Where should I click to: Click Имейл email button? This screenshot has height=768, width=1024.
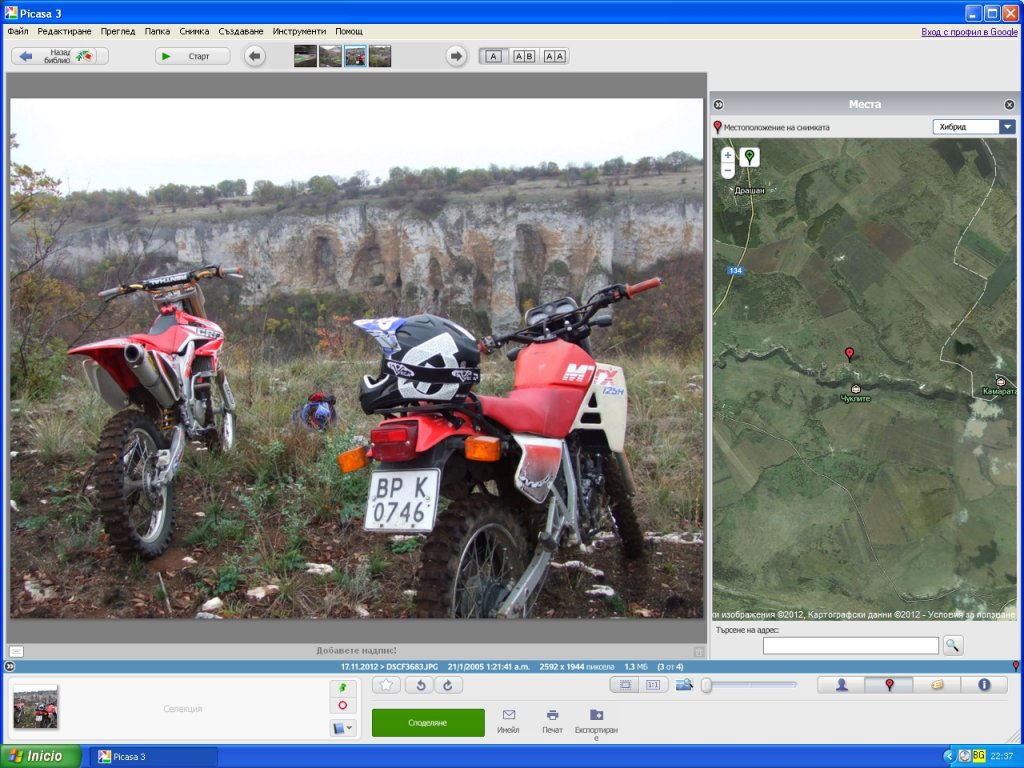click(508, 721)
